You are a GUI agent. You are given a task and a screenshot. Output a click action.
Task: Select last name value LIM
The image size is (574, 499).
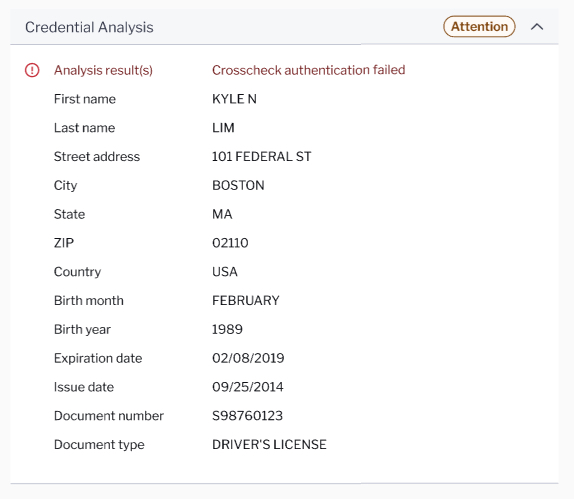pyautogui.click(x=223, y=128)
